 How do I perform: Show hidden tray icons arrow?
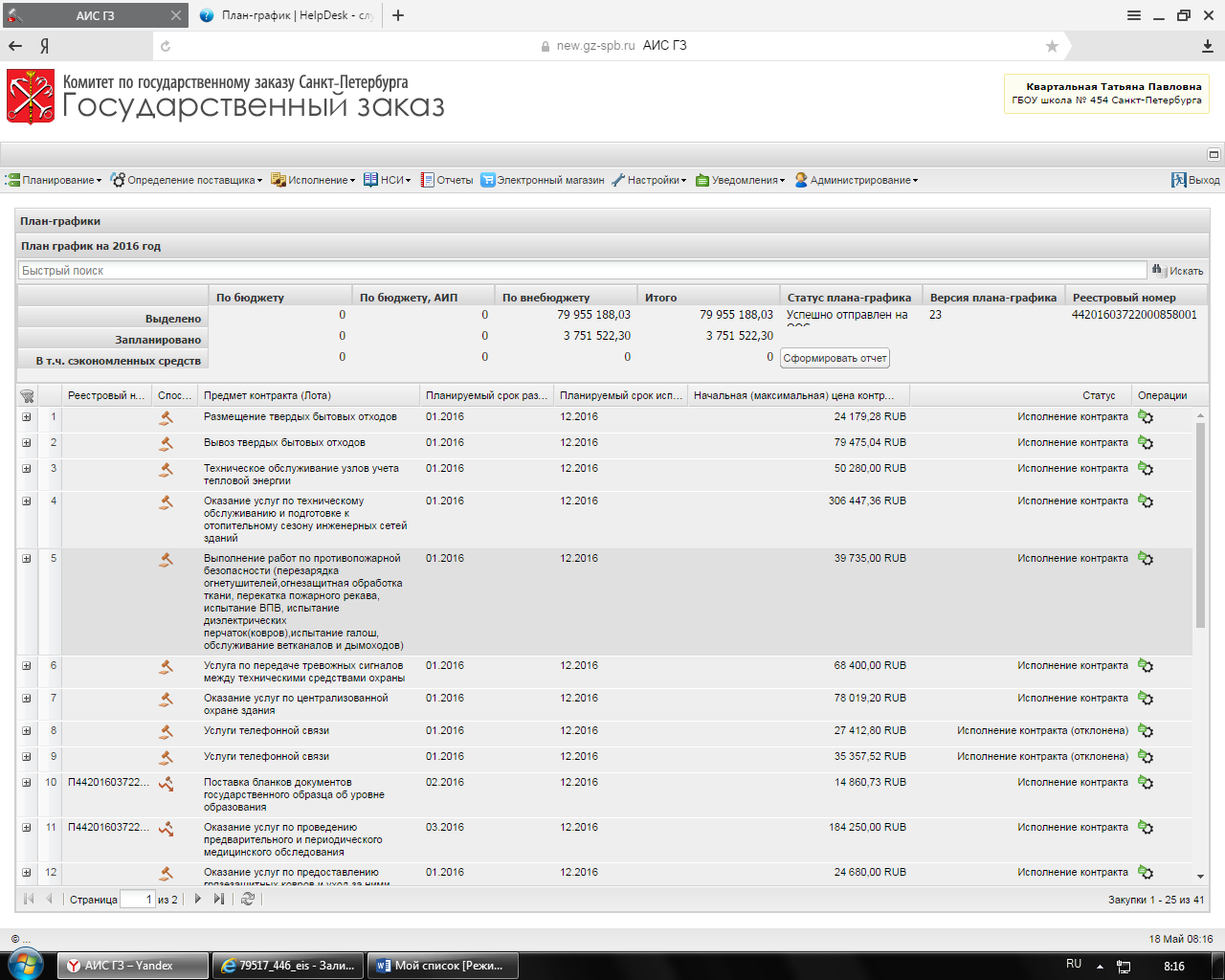coord(1100,967)
